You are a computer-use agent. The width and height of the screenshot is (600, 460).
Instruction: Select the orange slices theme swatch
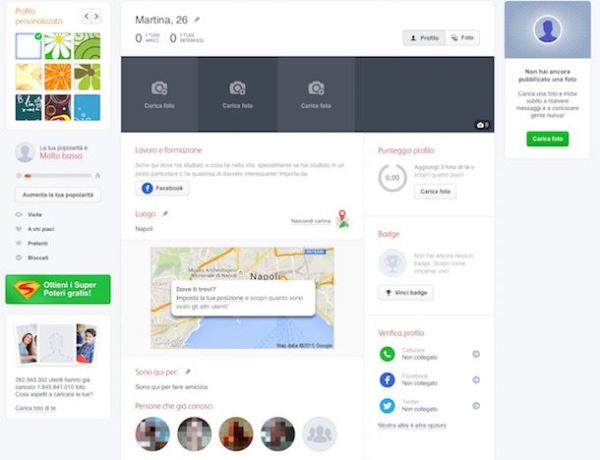coord(59,76)
